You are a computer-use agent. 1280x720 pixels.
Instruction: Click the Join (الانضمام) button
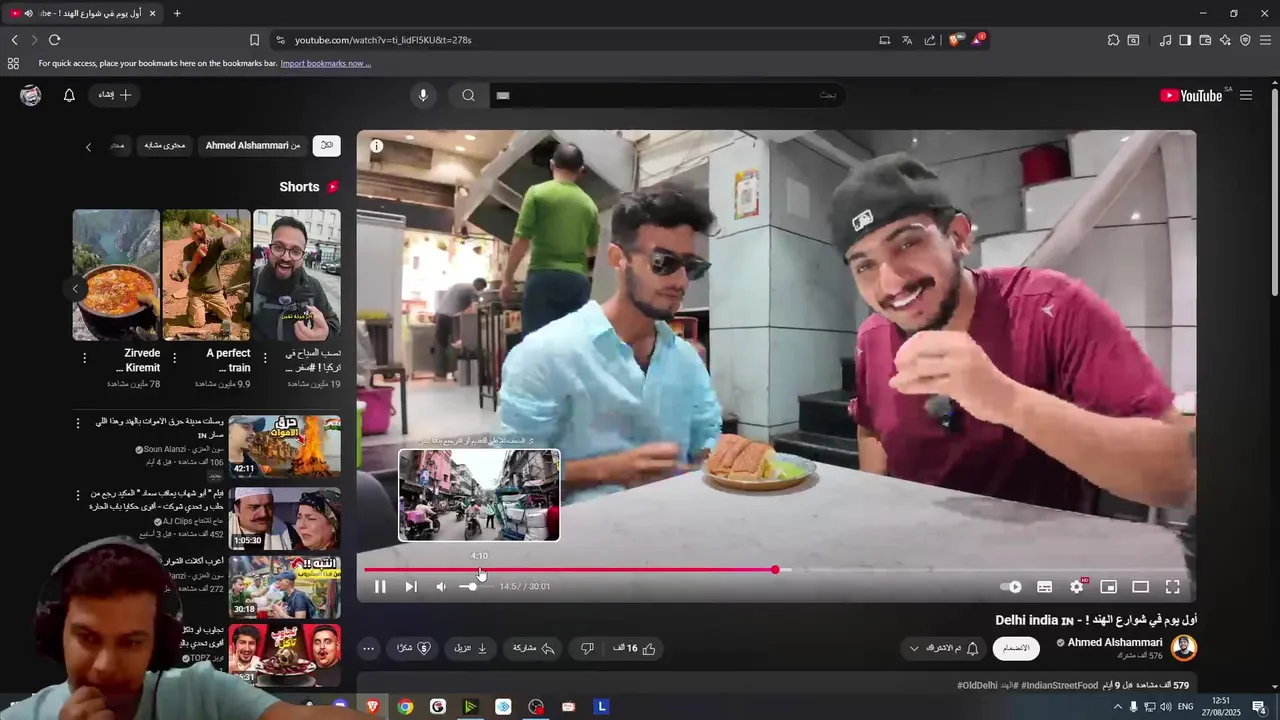pyautogui.click(x=1016, y=649)
